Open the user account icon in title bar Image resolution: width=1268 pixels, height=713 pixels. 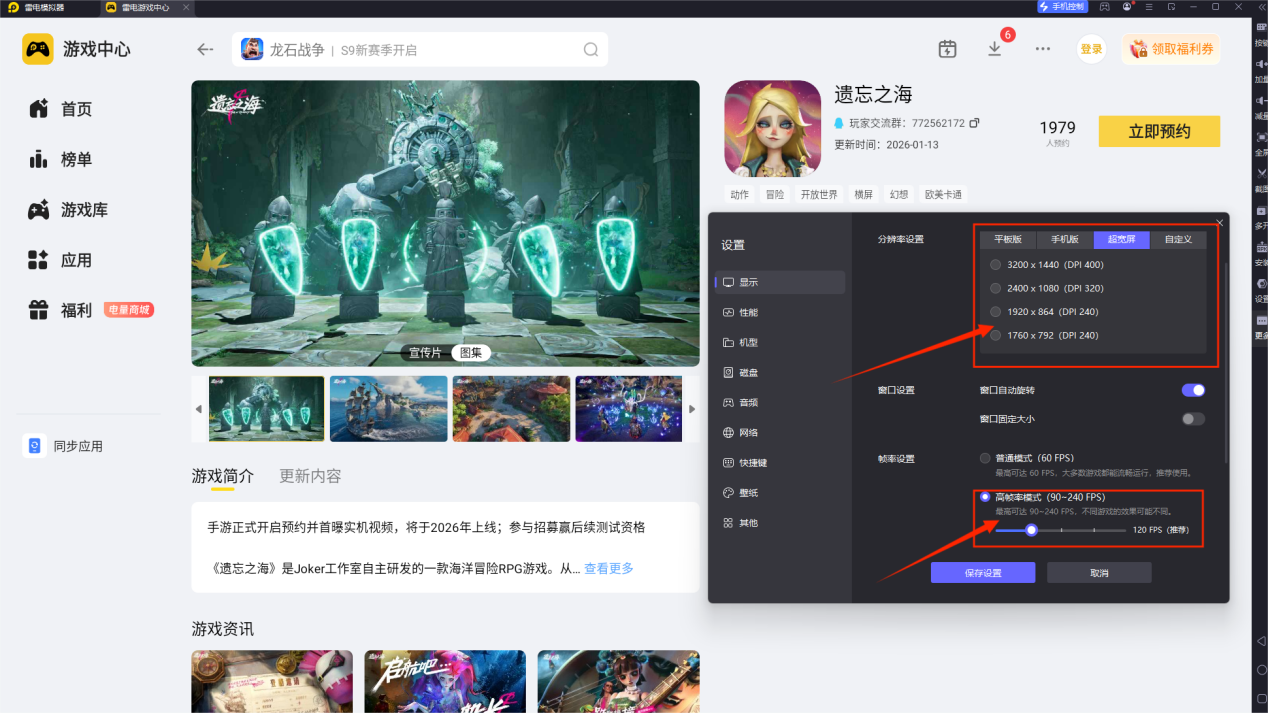pos(1127,6)
